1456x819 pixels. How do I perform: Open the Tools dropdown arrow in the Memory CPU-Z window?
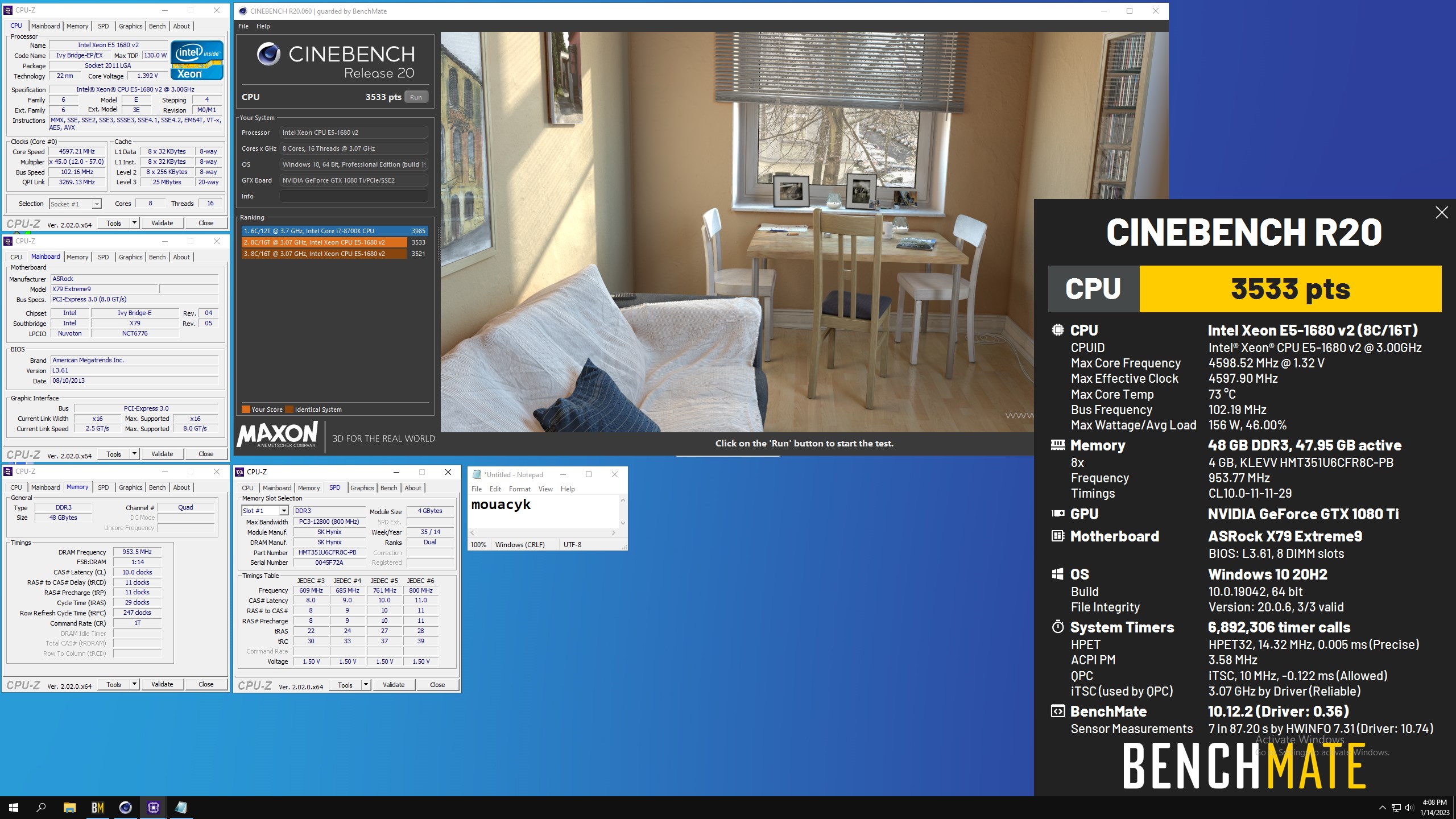pos(135,684)
